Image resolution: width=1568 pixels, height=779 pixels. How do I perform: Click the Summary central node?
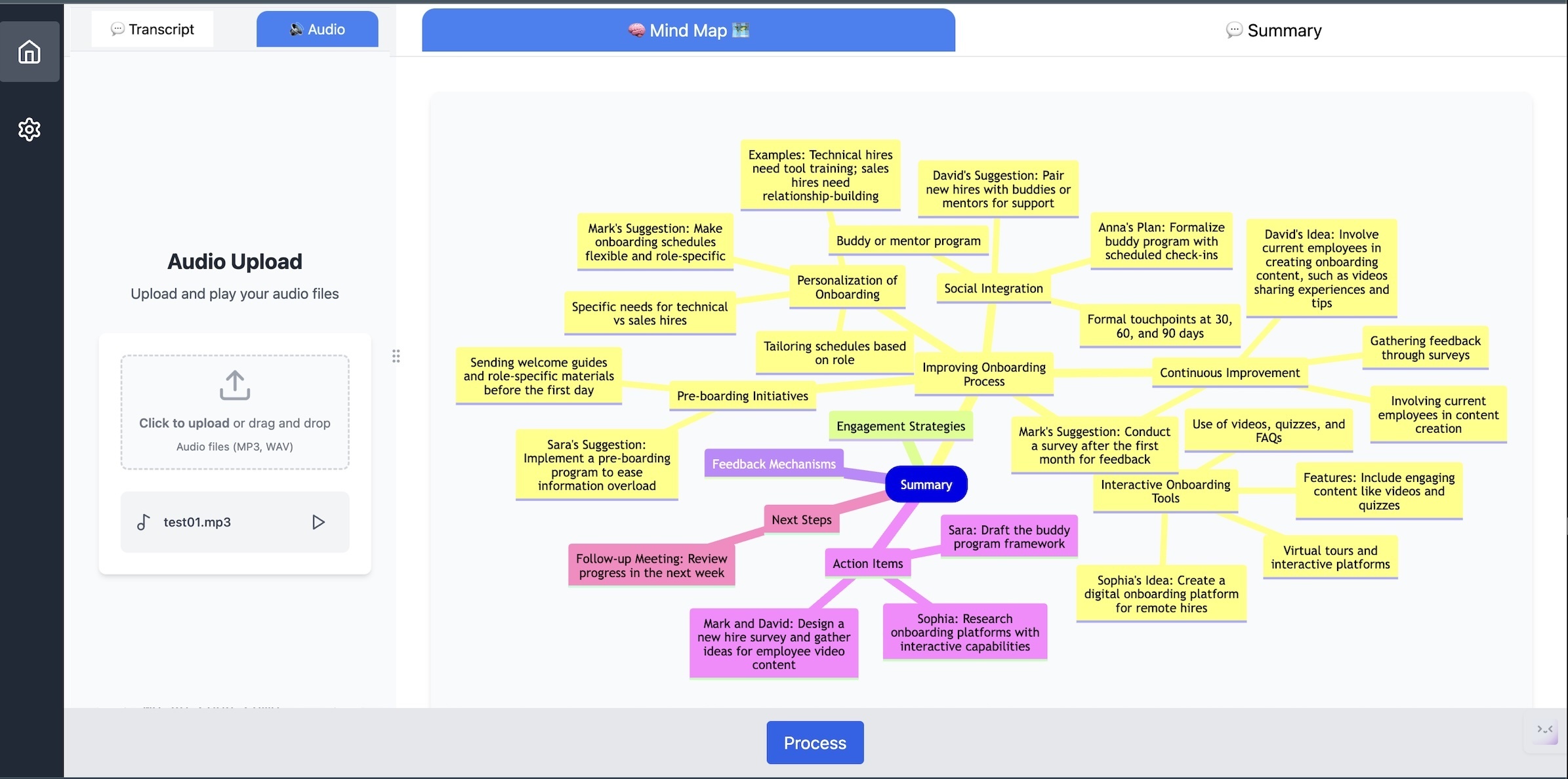tap(925, 484)
